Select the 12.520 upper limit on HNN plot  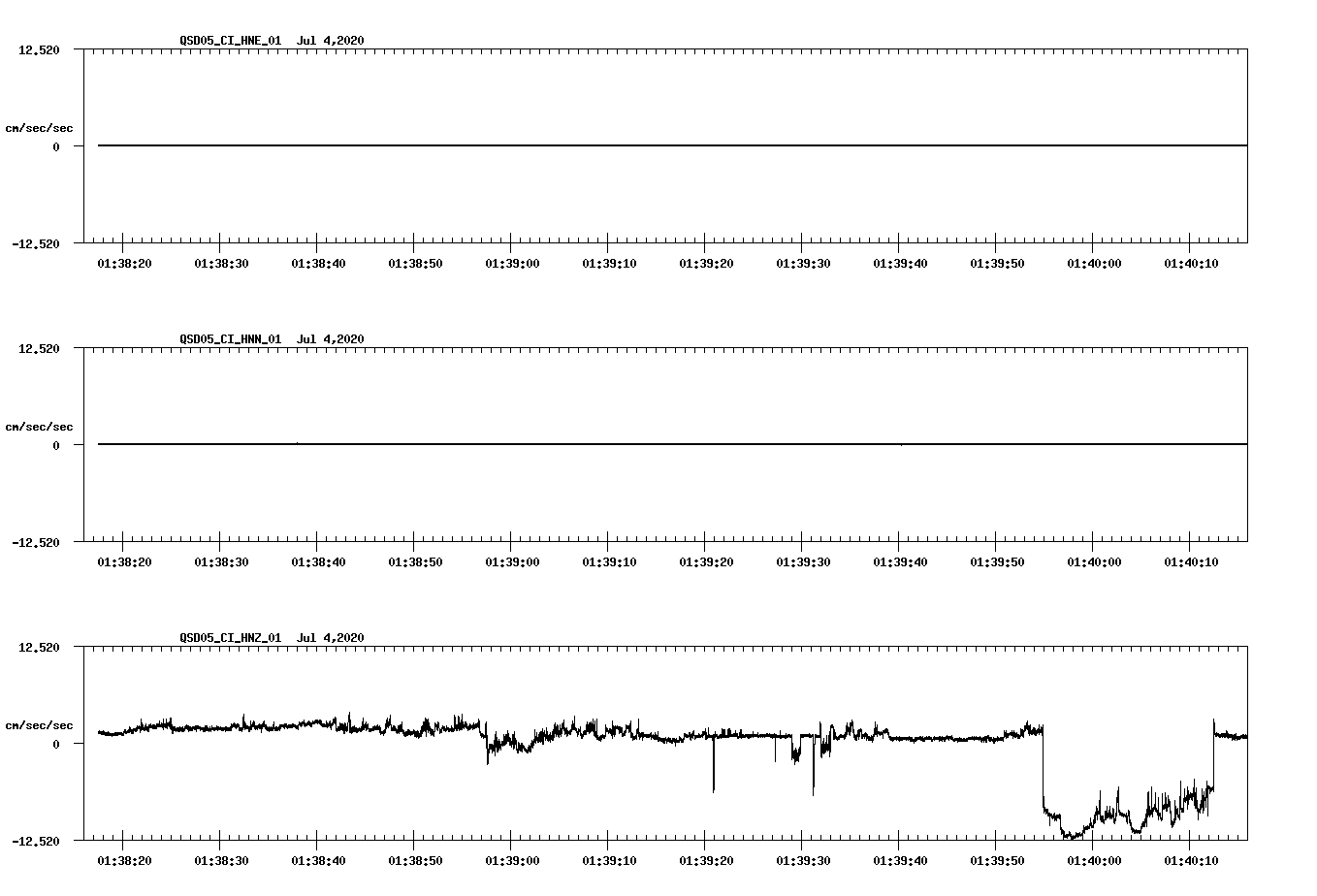point(39,348)
